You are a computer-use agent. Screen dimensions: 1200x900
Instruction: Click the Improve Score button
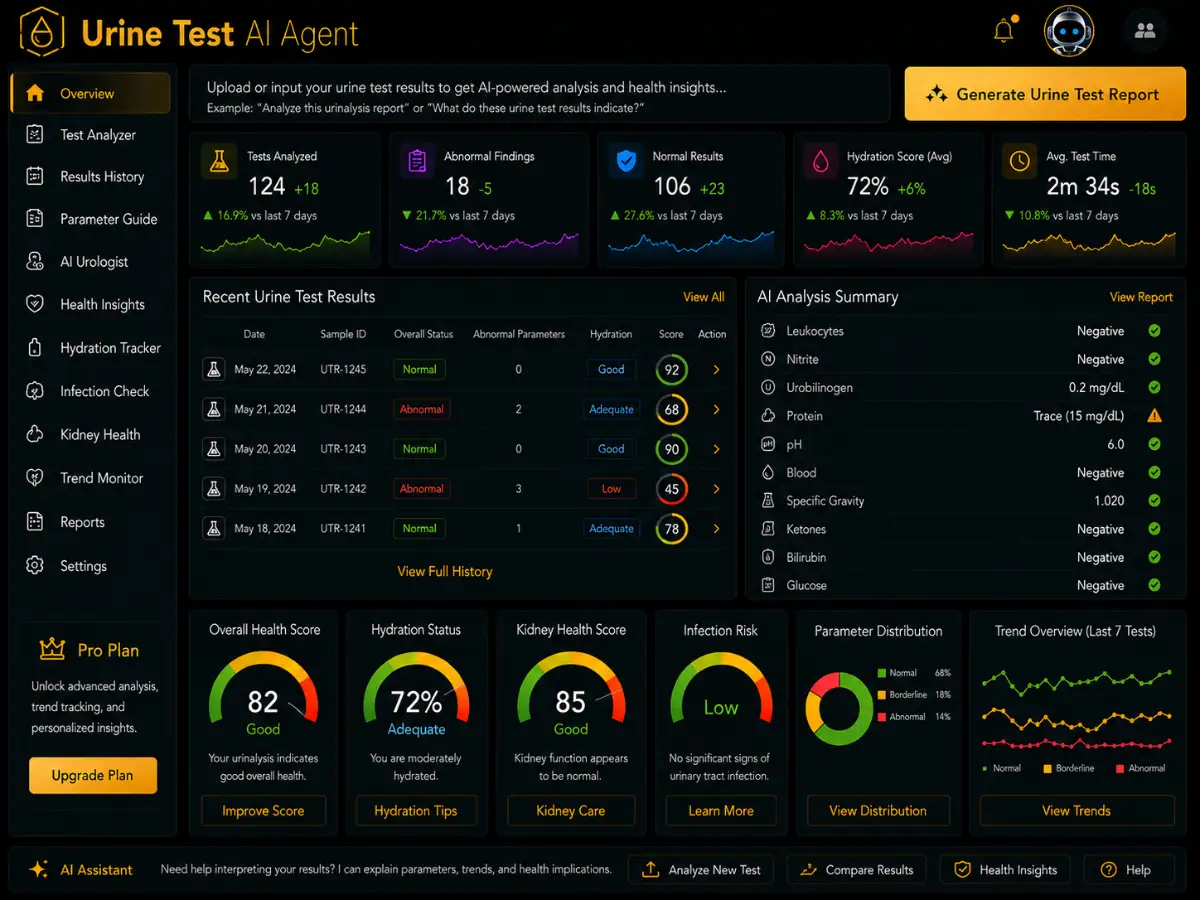(263, 811)
